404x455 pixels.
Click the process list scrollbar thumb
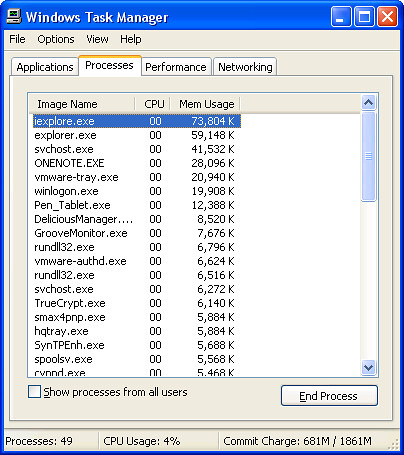[368, 156]
